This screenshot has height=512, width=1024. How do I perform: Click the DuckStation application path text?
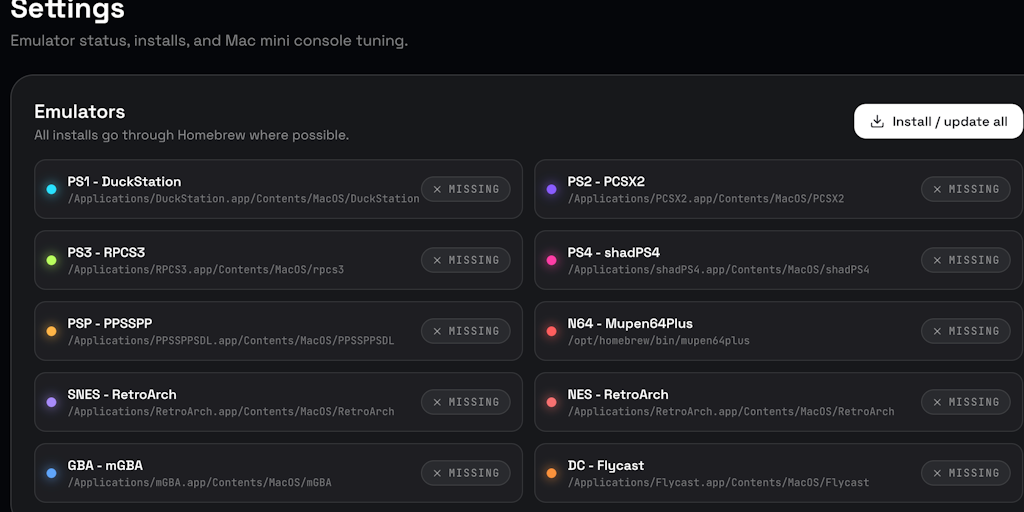tap(243, 199)
